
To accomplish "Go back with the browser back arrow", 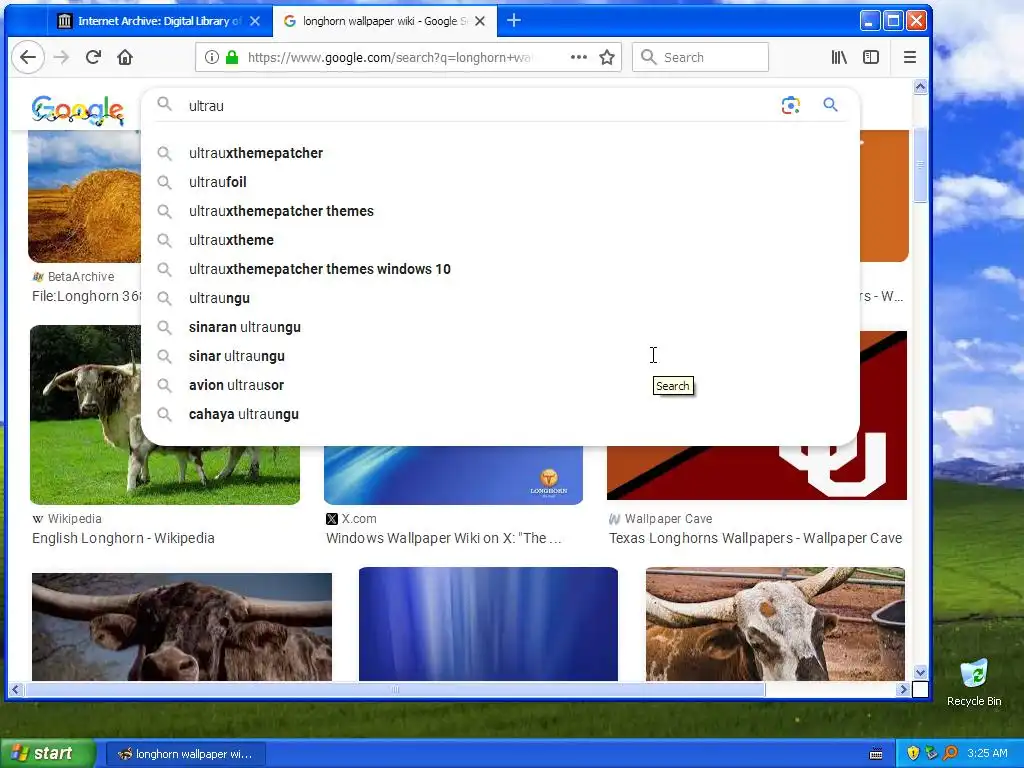I will (x=28, y=57).
